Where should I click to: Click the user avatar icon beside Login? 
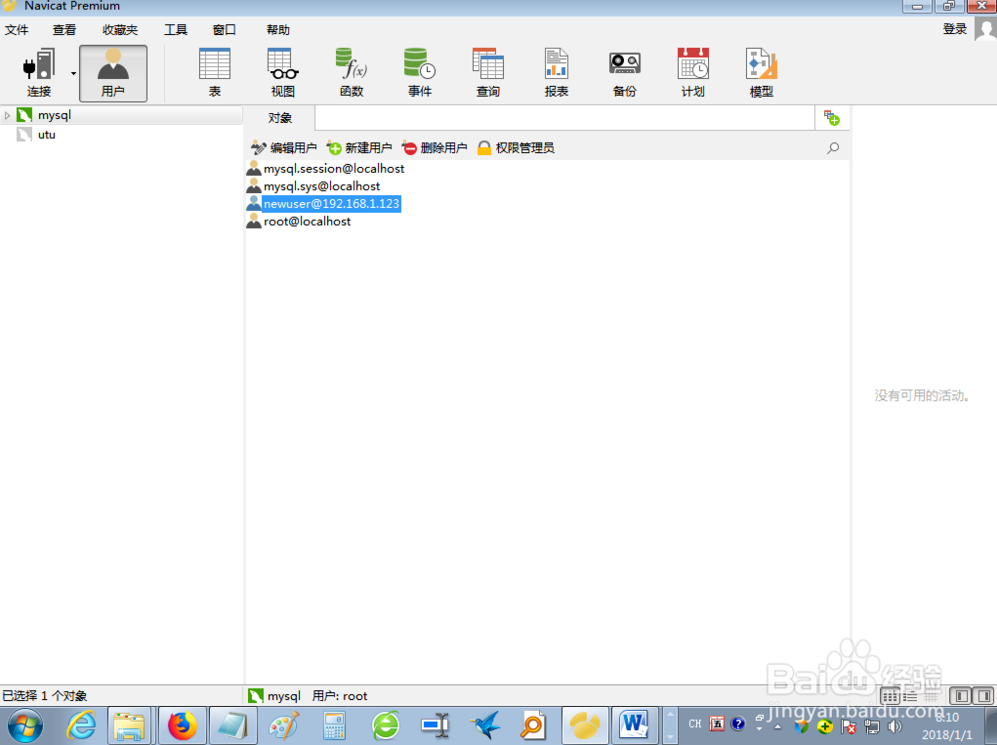pos(986,29)
